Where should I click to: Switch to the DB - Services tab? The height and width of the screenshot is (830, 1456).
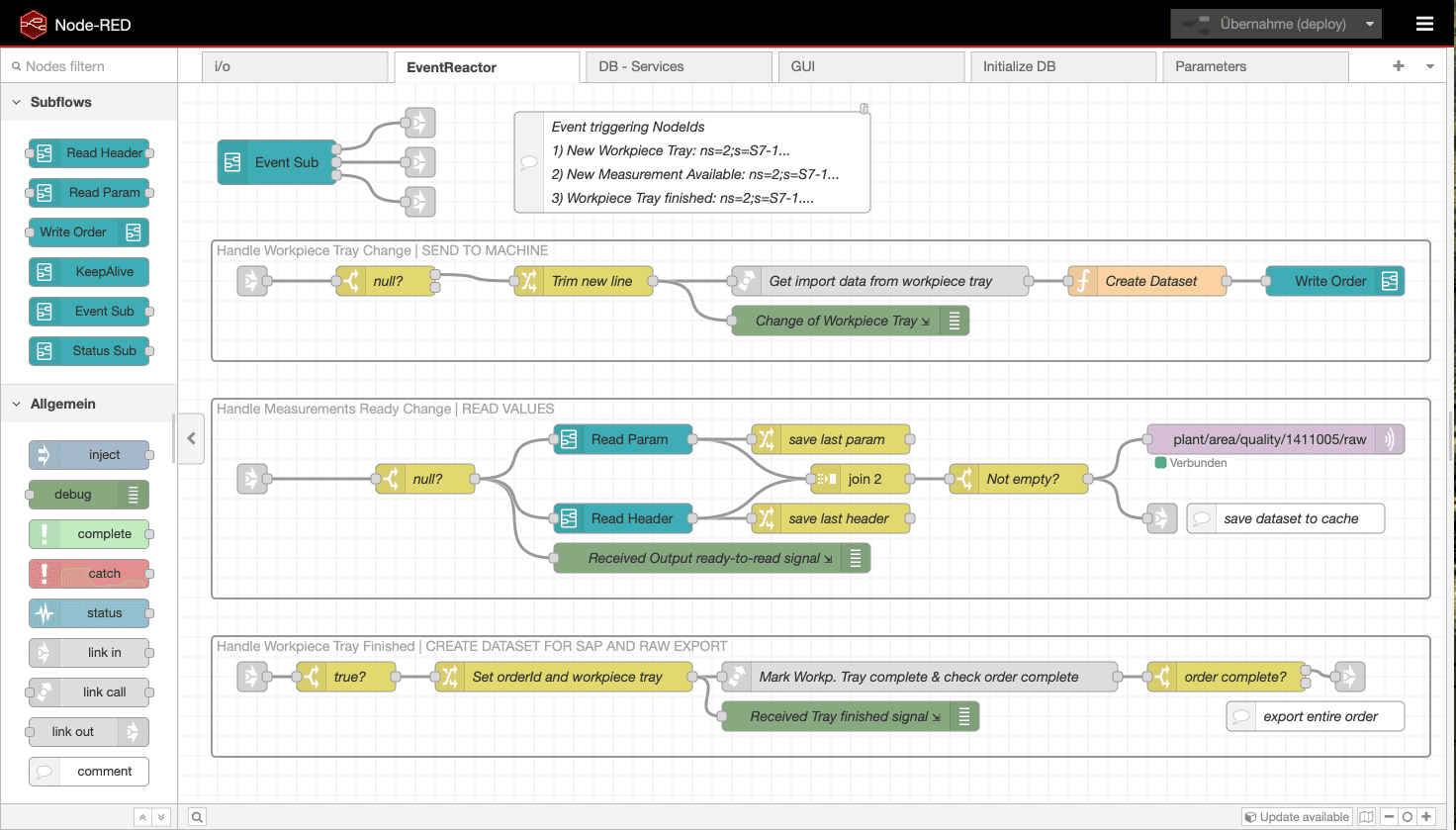[x=679, y=65]
